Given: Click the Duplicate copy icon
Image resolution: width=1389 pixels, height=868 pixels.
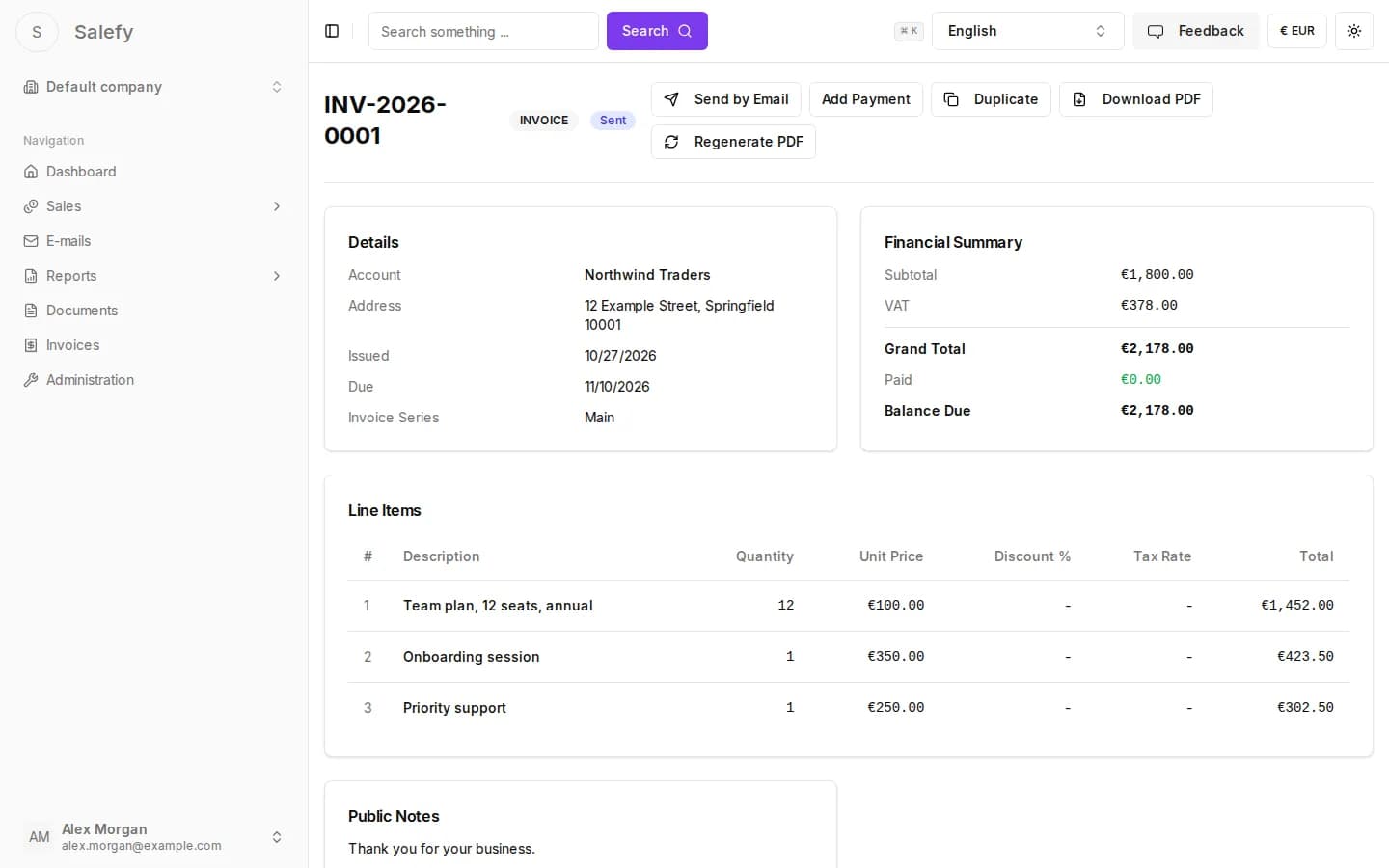Looking at the screenshot, I should pos(951,99).
